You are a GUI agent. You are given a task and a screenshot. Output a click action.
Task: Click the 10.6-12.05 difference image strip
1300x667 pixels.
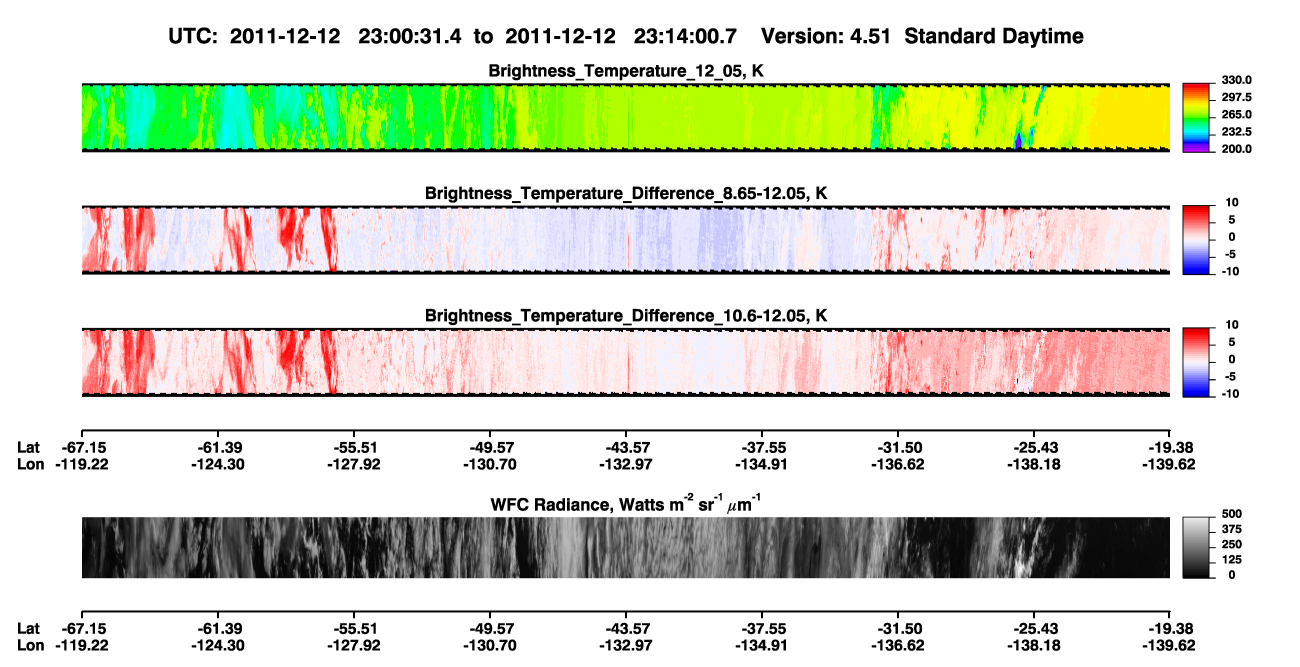click(625, 362)
